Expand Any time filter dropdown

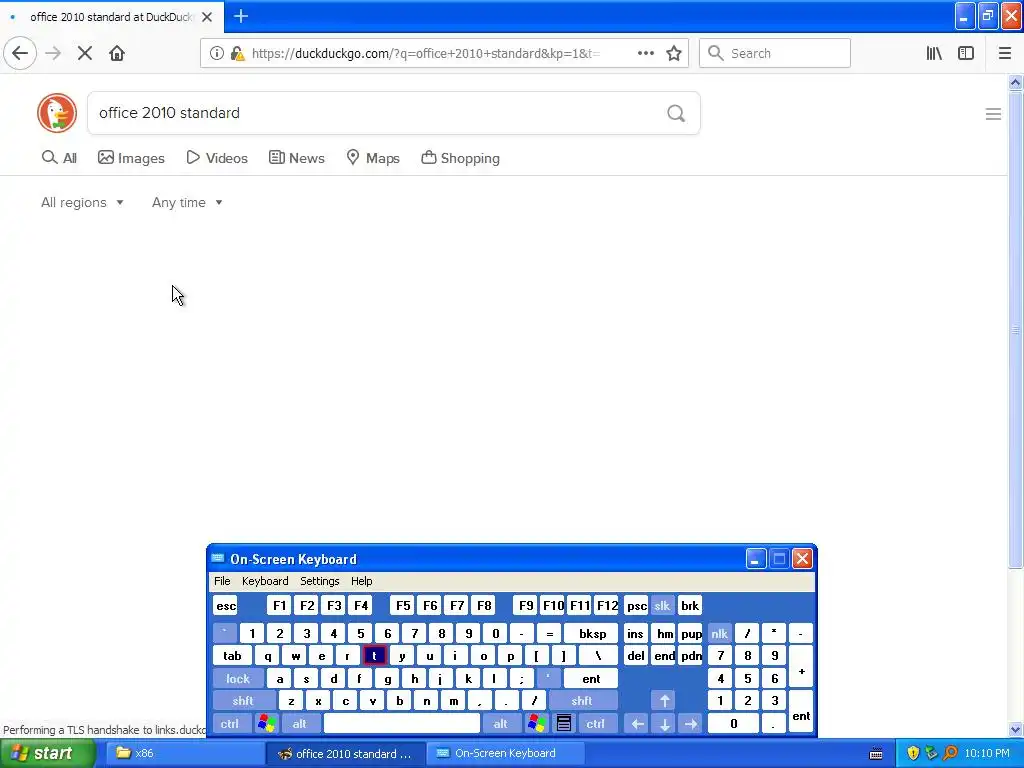point(187,202)
